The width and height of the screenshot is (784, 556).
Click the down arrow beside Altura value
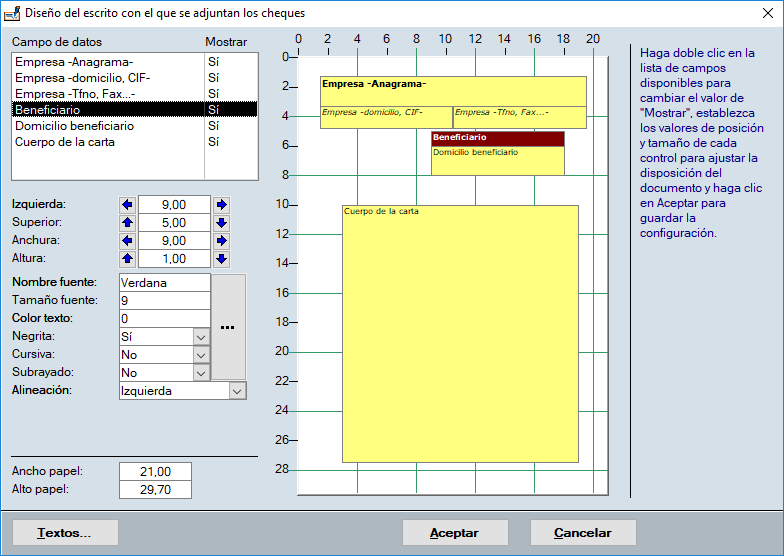tap(222, 258)
